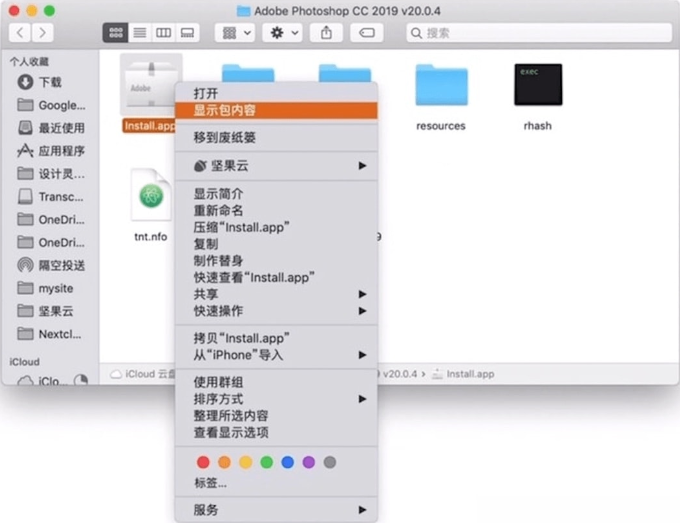Expand the 坚果云 submenu

click(x=276, y=166)
